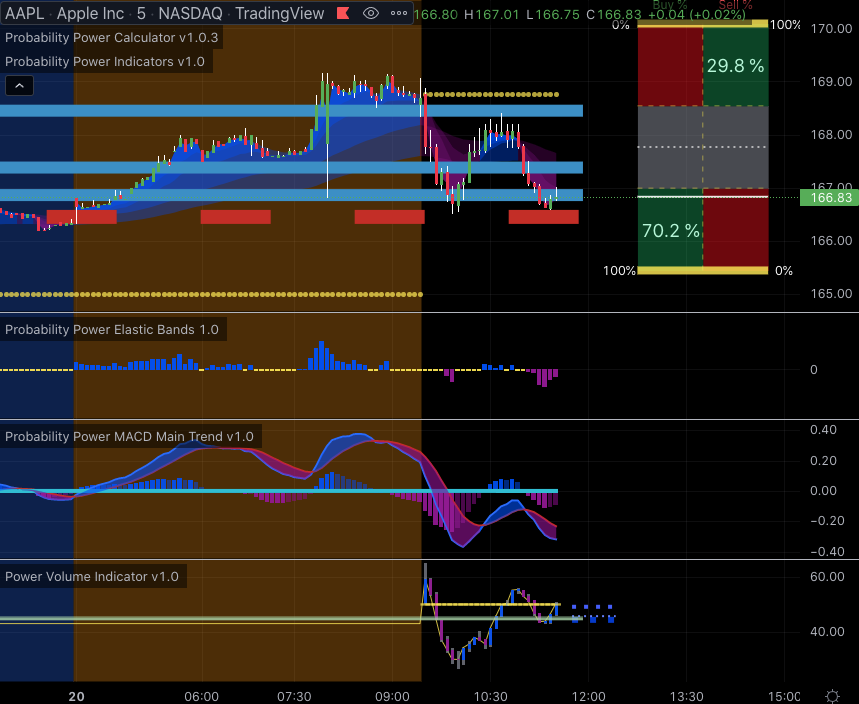This screenshot has height=704, width=859.
Task: Click the 170.00 price scale label
Action: (x=831, y=29)
